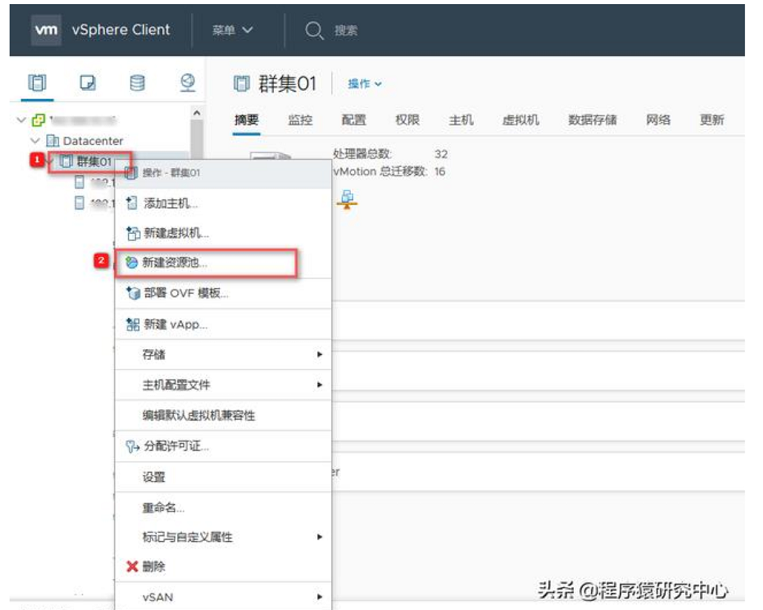Click the cluster icon in context menu header
The width and height of the screenshot is (763, 610).
(x=130, y=173)
